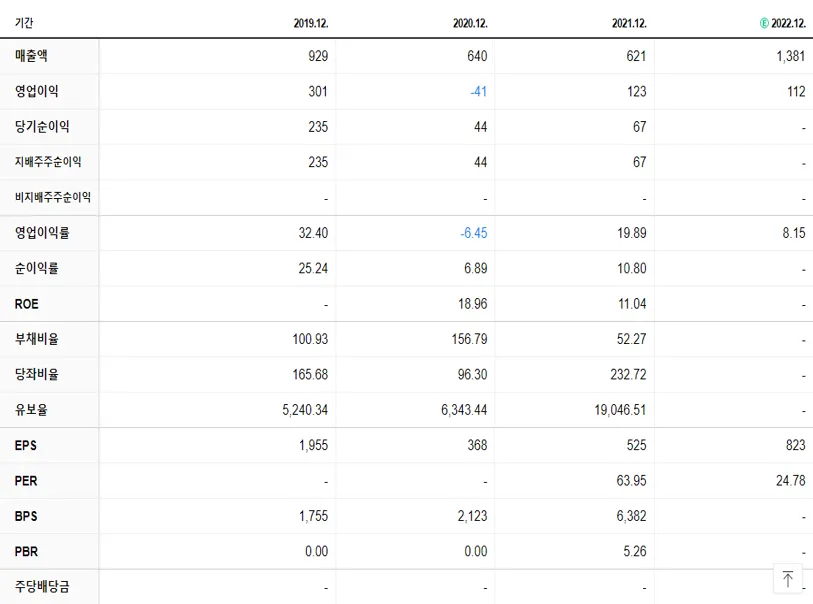
Task: Select EPS value 525
Action: pos(636,445)
